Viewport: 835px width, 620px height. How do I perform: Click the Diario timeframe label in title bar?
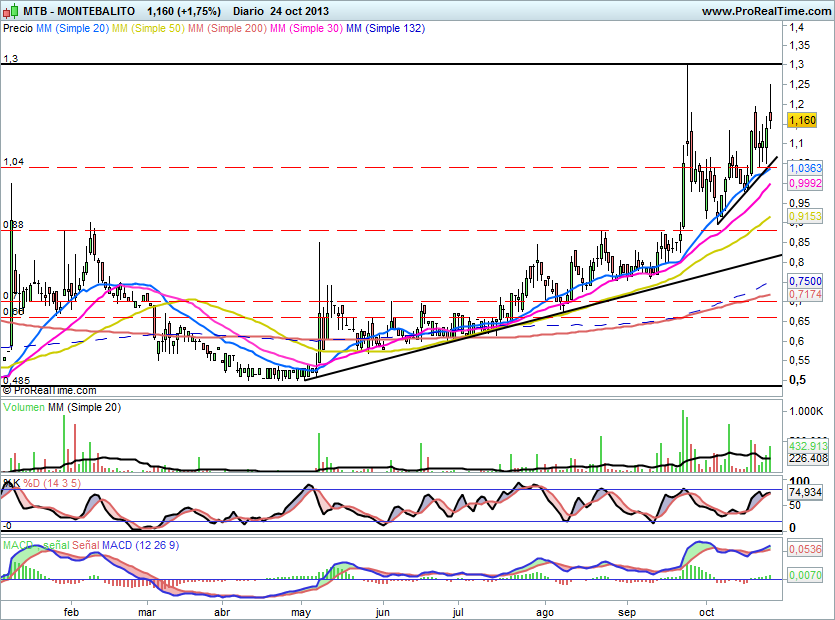pyautogui.click(x=248, y=11)
